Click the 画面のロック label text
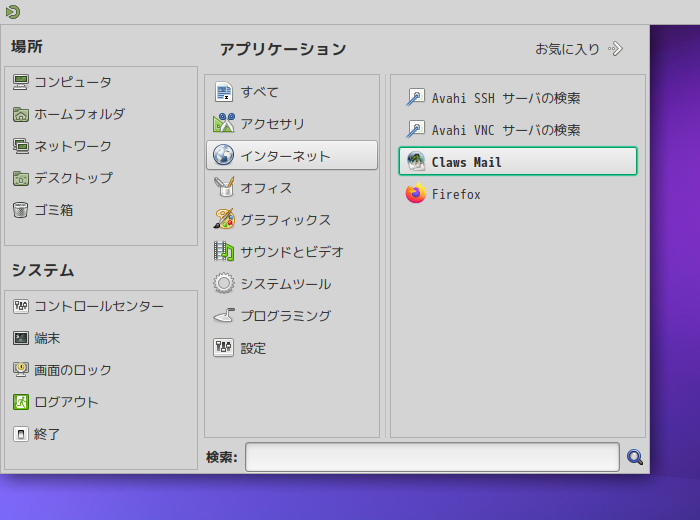The width and height of the screenshot is (700, 520). 72,370
